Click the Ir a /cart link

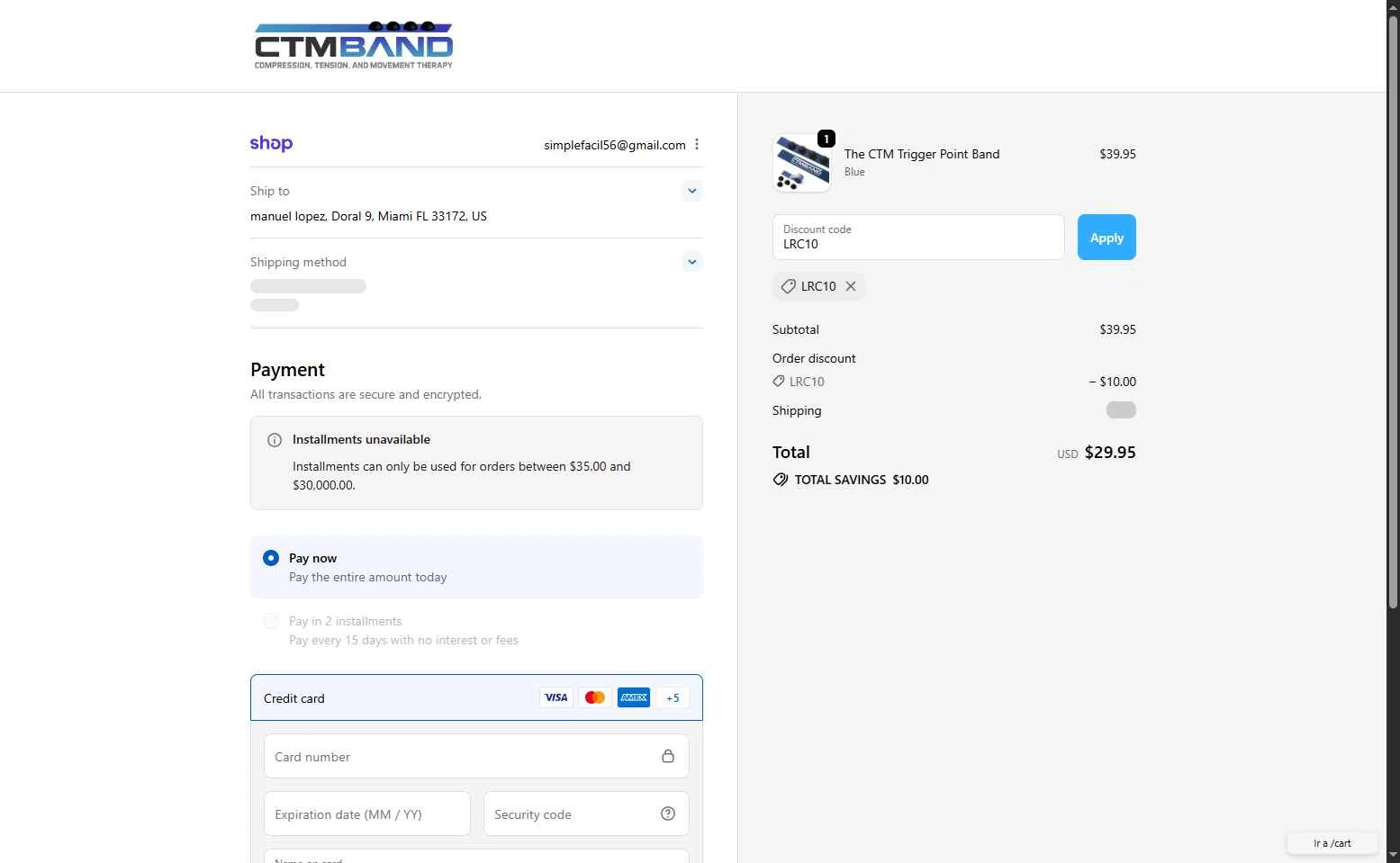point(1332,843)
